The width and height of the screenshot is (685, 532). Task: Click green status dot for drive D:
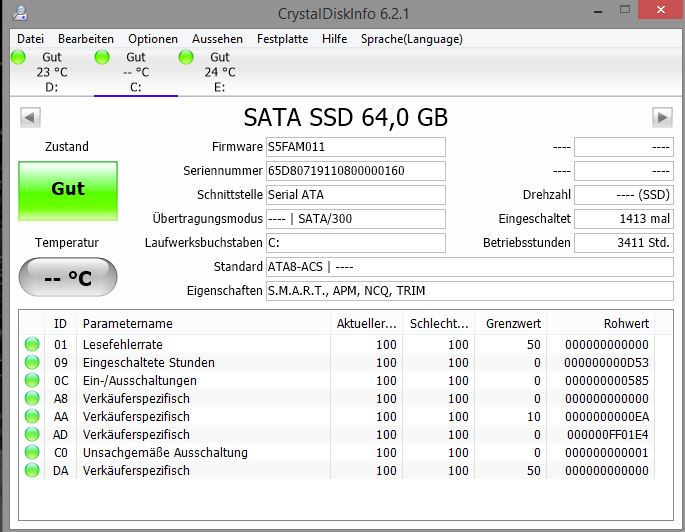[x=18, y=57]
